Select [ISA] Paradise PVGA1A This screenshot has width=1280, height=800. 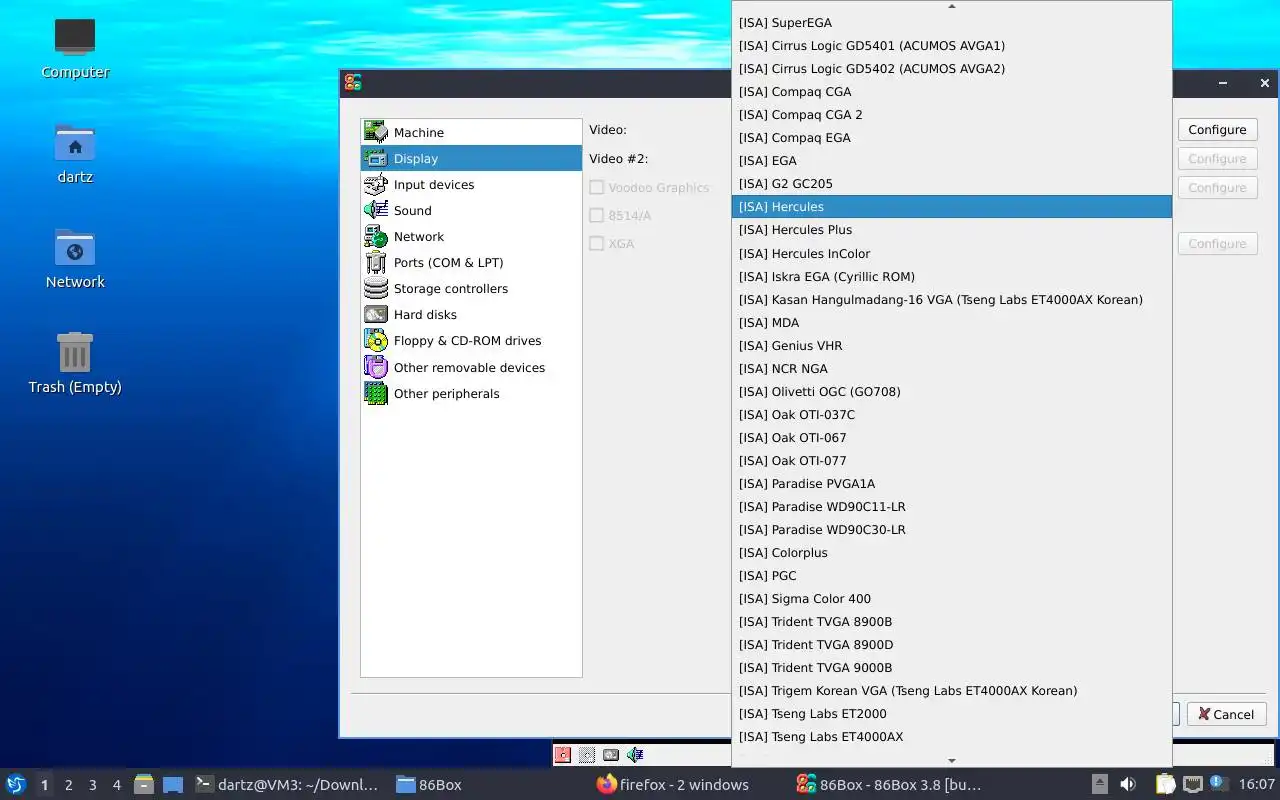(x=952, y=483)
